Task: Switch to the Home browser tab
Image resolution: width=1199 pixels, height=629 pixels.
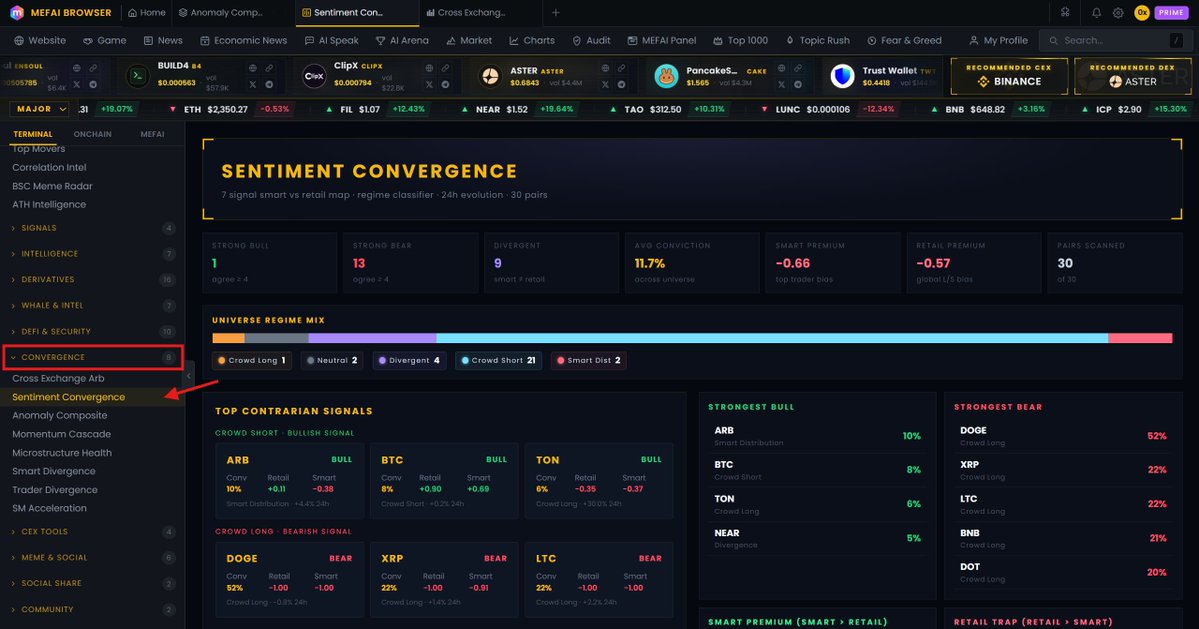Action: click(147, 13)
